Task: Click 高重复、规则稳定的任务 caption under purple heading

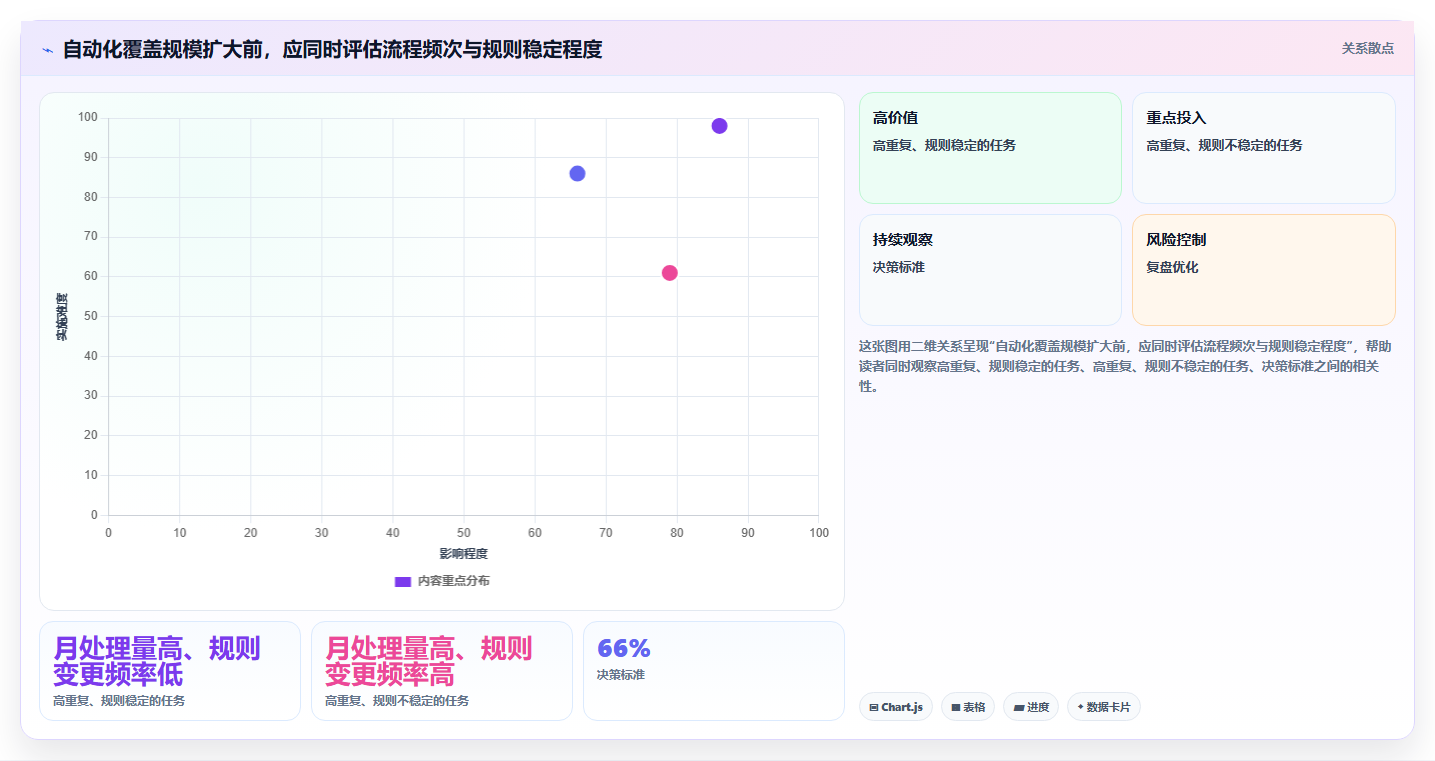Action: (119, 701)
